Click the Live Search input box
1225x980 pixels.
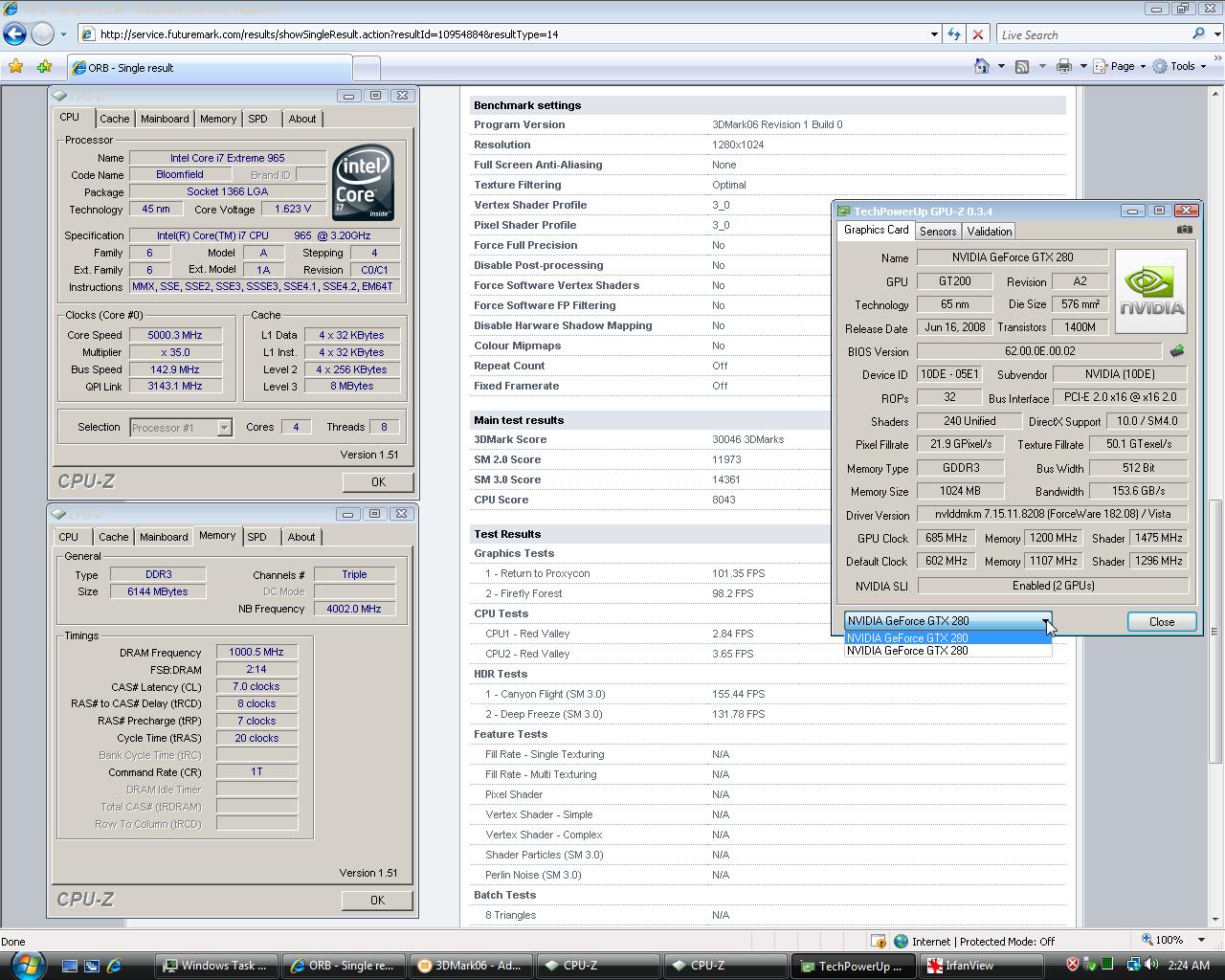click(1091, 34)
